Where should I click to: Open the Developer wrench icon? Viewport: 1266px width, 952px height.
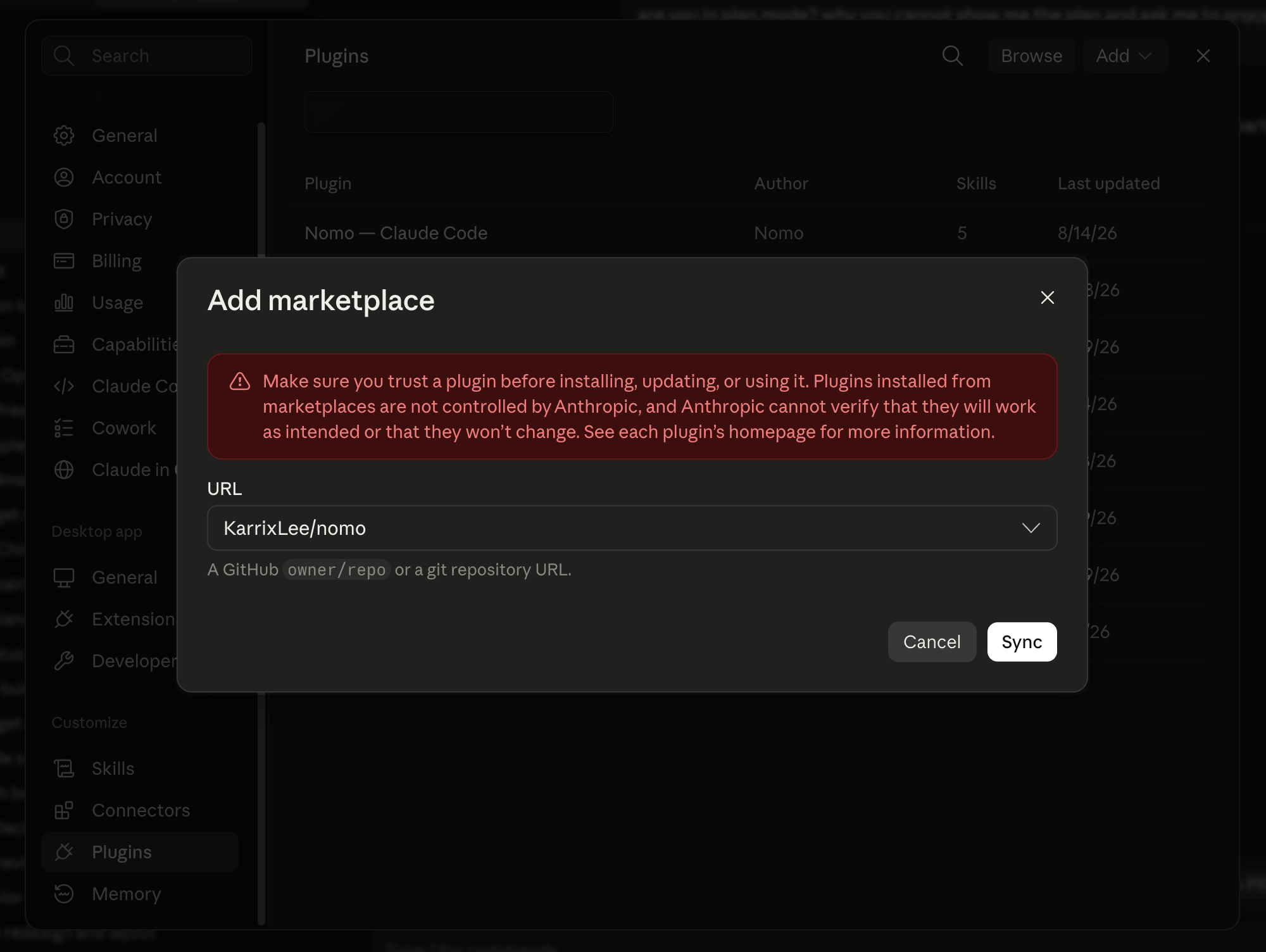tap(64, 661)
